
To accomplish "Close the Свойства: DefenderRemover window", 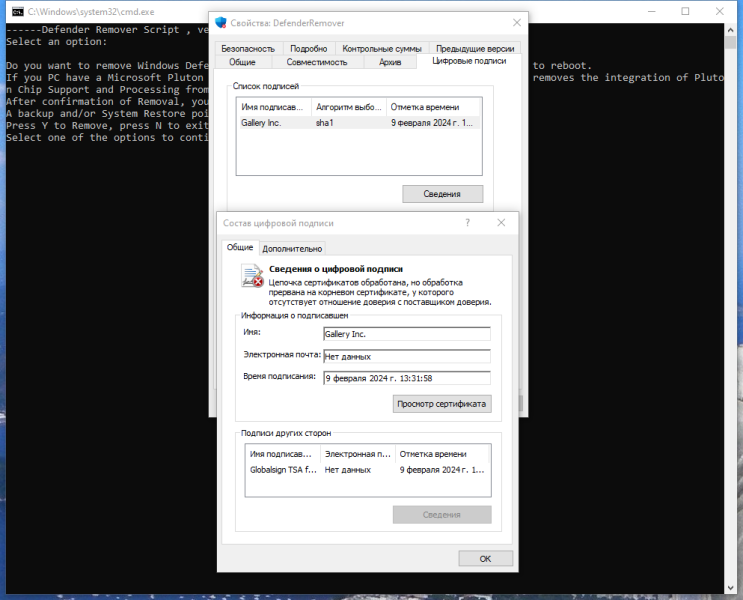I will pos(516,23).
